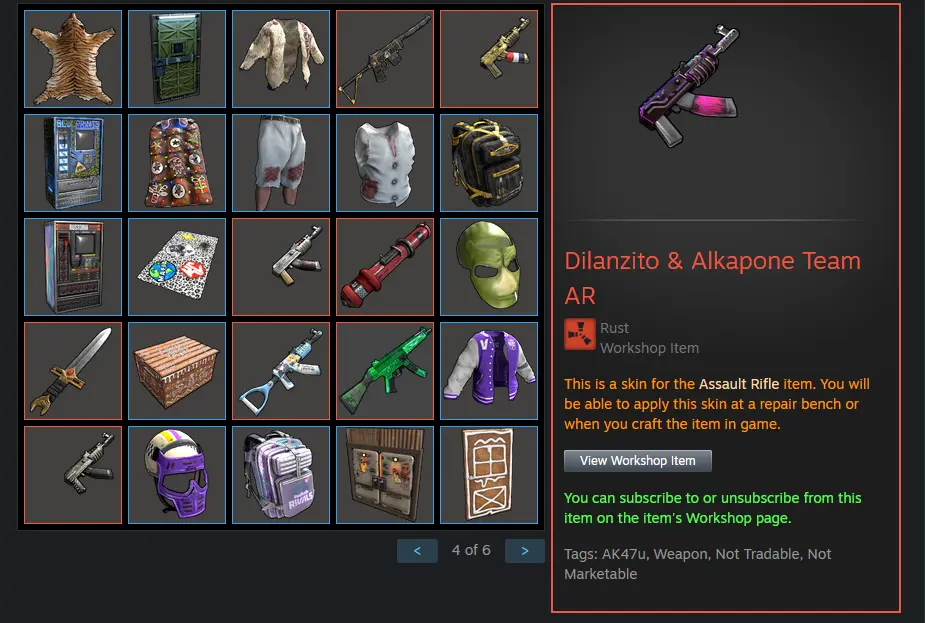Choose the green MP5 submachine gun skin
The height and width of the screenshot is (623, 925).
click(385, 370)
